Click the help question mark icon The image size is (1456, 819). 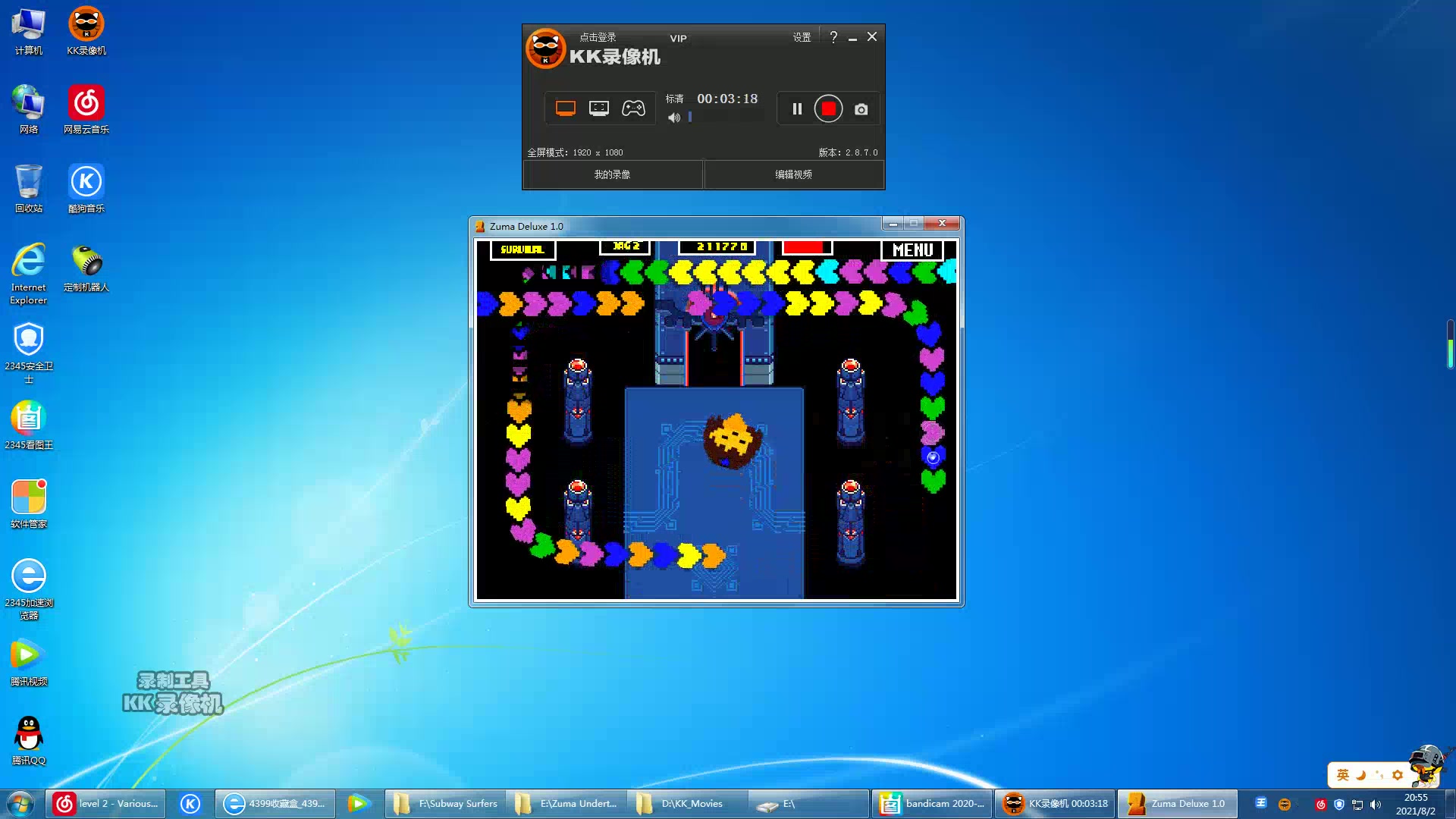[x=833, y=37]
